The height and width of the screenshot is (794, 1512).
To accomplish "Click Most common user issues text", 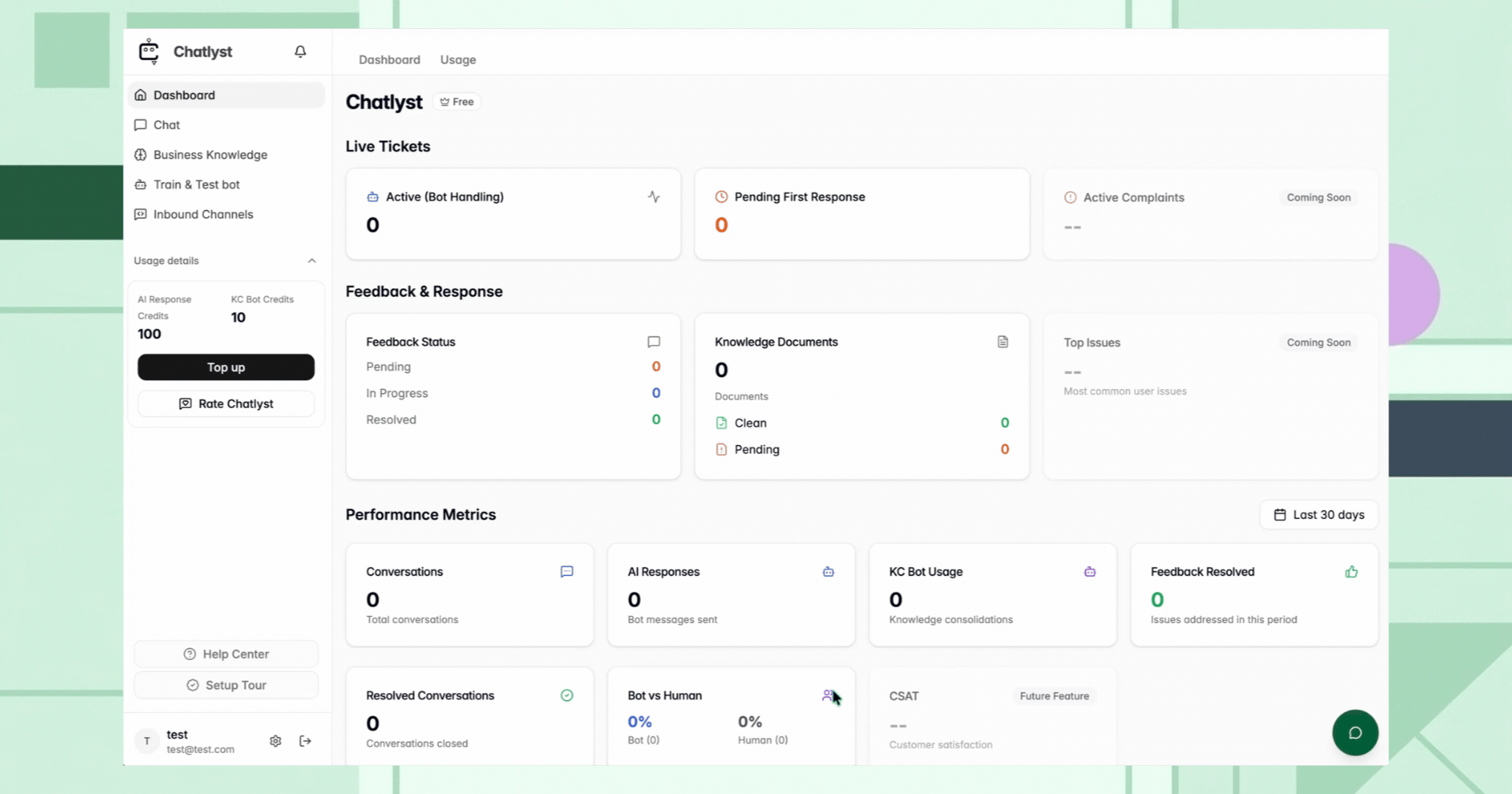I will coord(1125,391).
